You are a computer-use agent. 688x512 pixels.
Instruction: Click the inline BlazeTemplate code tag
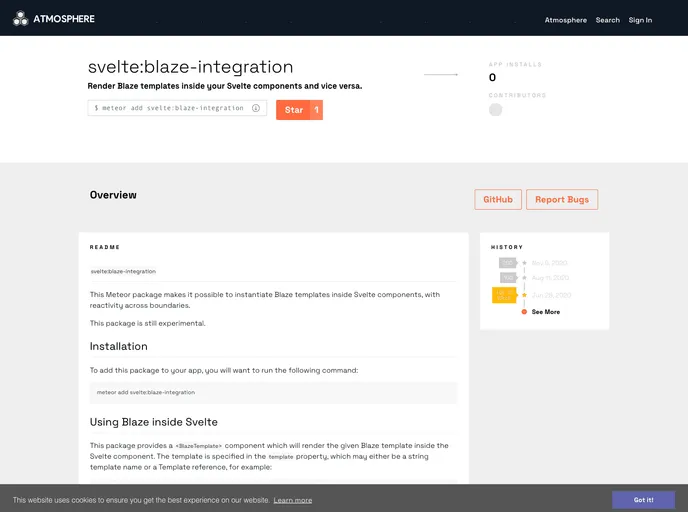click(199, 446)
